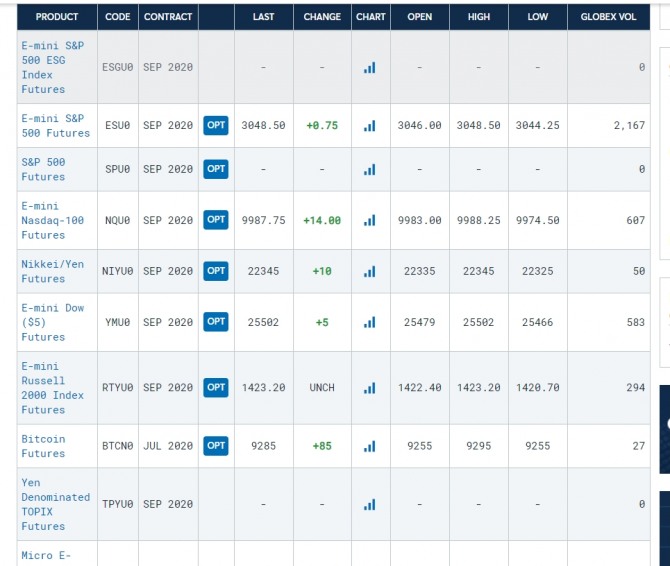Open E-mini Nasdaq-100 Futures link
Viewport: 670px width, 566px height.
click(53, 220)
